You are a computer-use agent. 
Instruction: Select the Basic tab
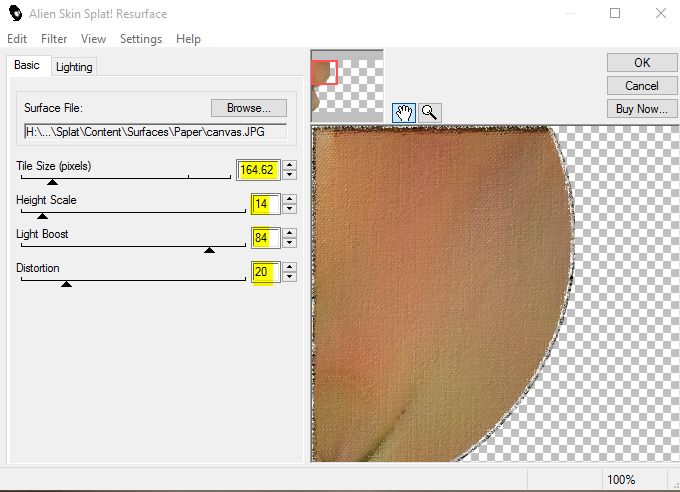tap(27, 65)
